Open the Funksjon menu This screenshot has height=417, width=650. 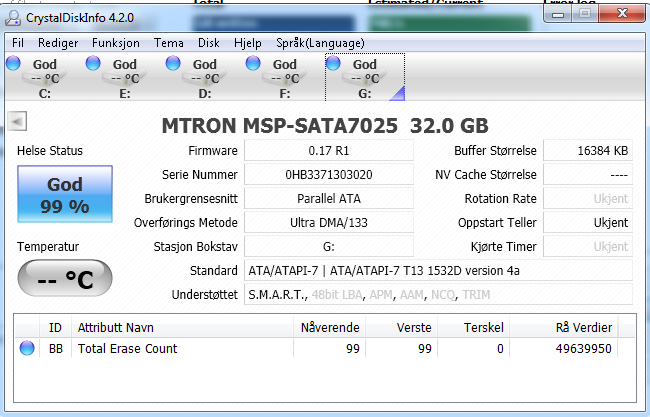[116, 43]
